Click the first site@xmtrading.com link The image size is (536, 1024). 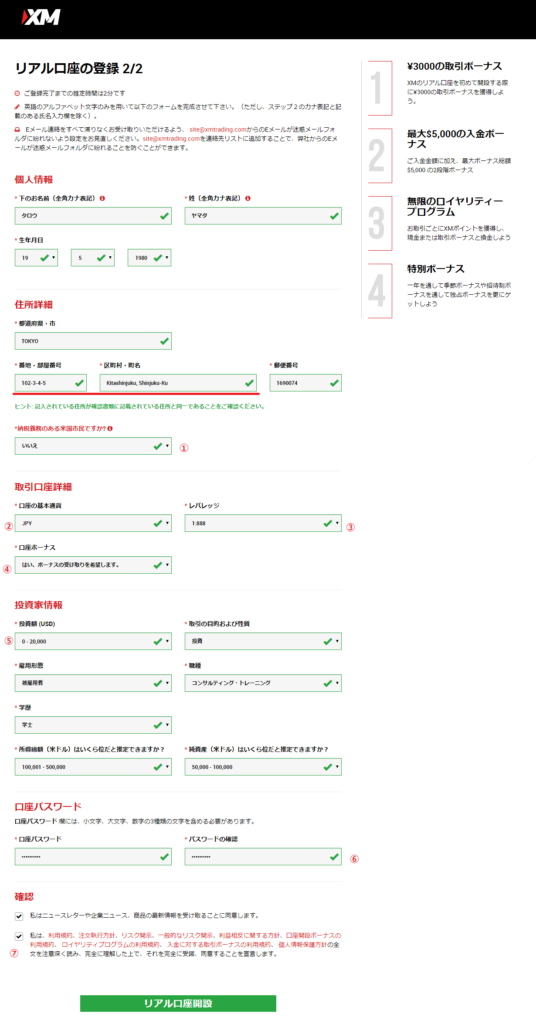pyautogui.click(x=217, y=129)
